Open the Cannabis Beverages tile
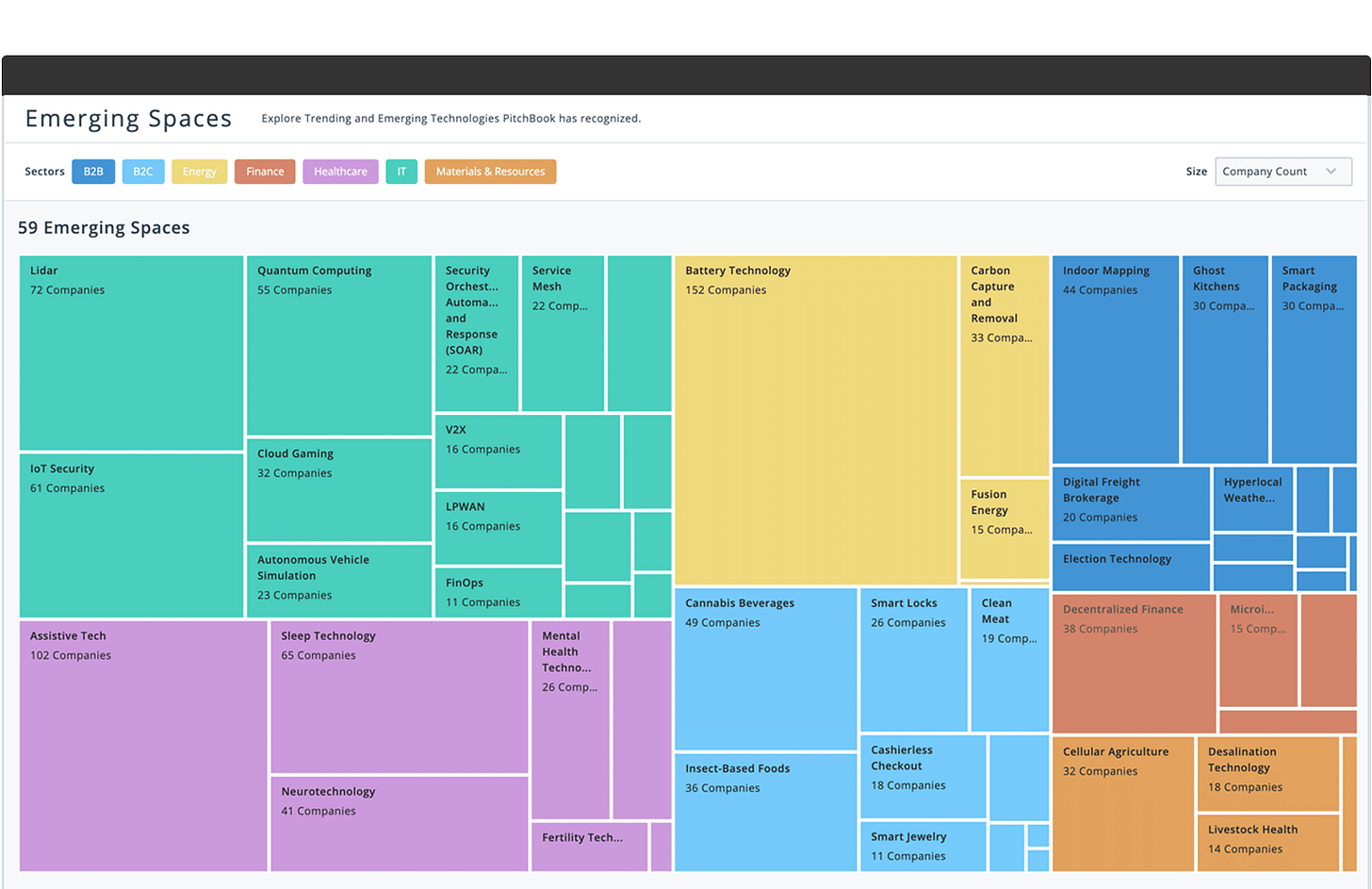The width and height of the screenshot is (1372, 889). 765,668
